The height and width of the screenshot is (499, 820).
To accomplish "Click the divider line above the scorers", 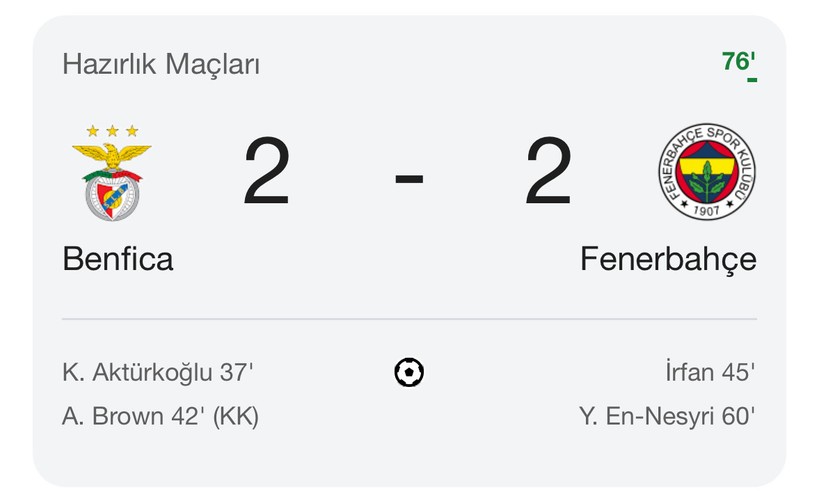I will [x=409, y=319].
